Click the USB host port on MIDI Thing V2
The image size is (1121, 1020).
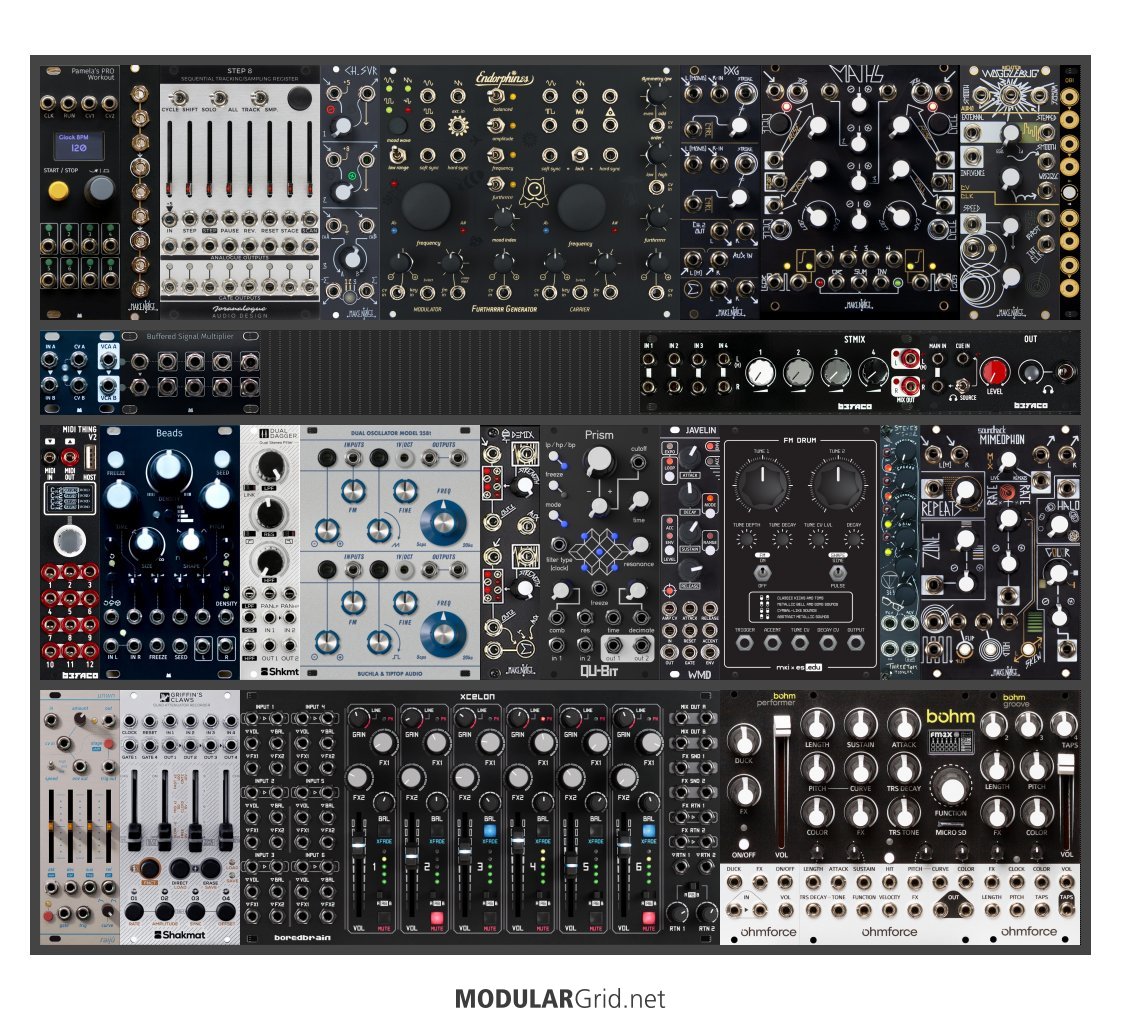[90, 456]
